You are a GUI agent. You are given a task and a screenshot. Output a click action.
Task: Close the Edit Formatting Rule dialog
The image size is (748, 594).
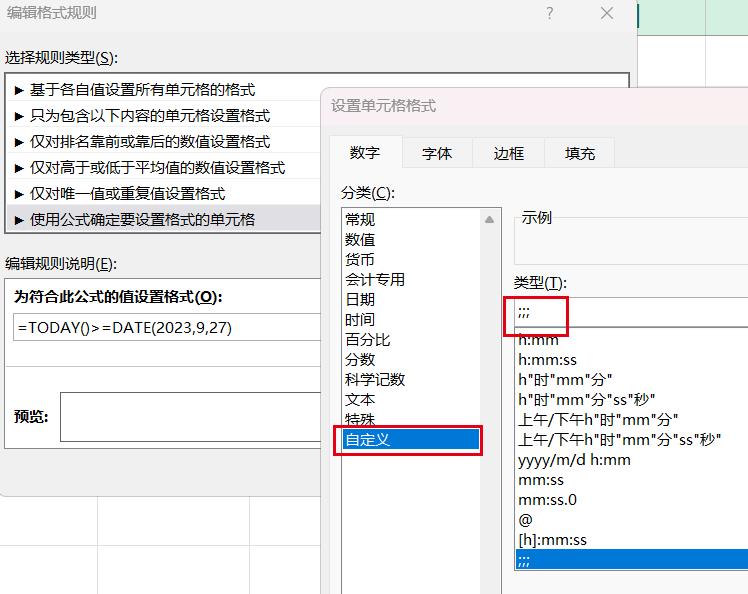[x=607, y=13]
